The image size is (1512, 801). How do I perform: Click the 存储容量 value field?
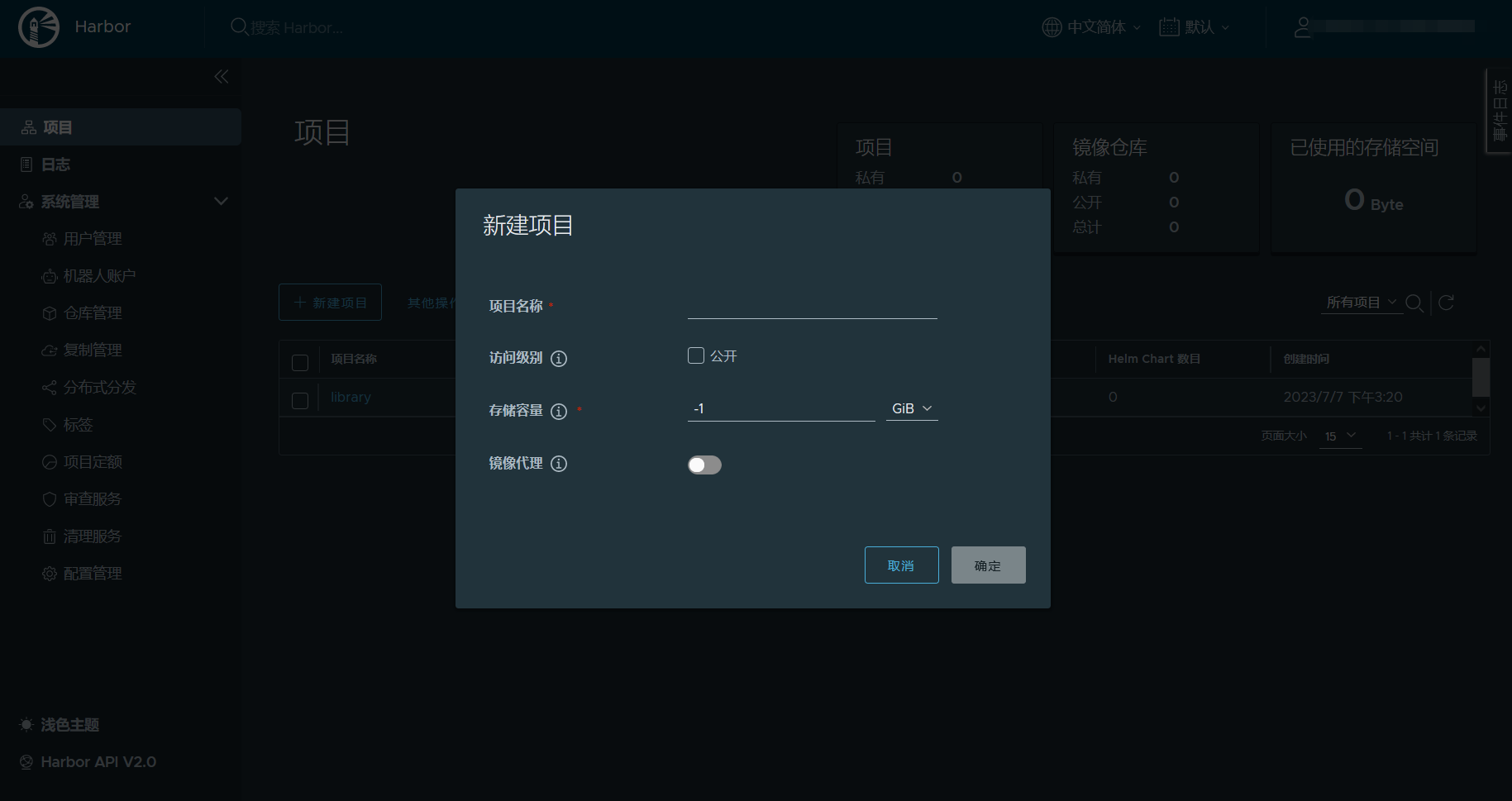[x=781, y=408]
